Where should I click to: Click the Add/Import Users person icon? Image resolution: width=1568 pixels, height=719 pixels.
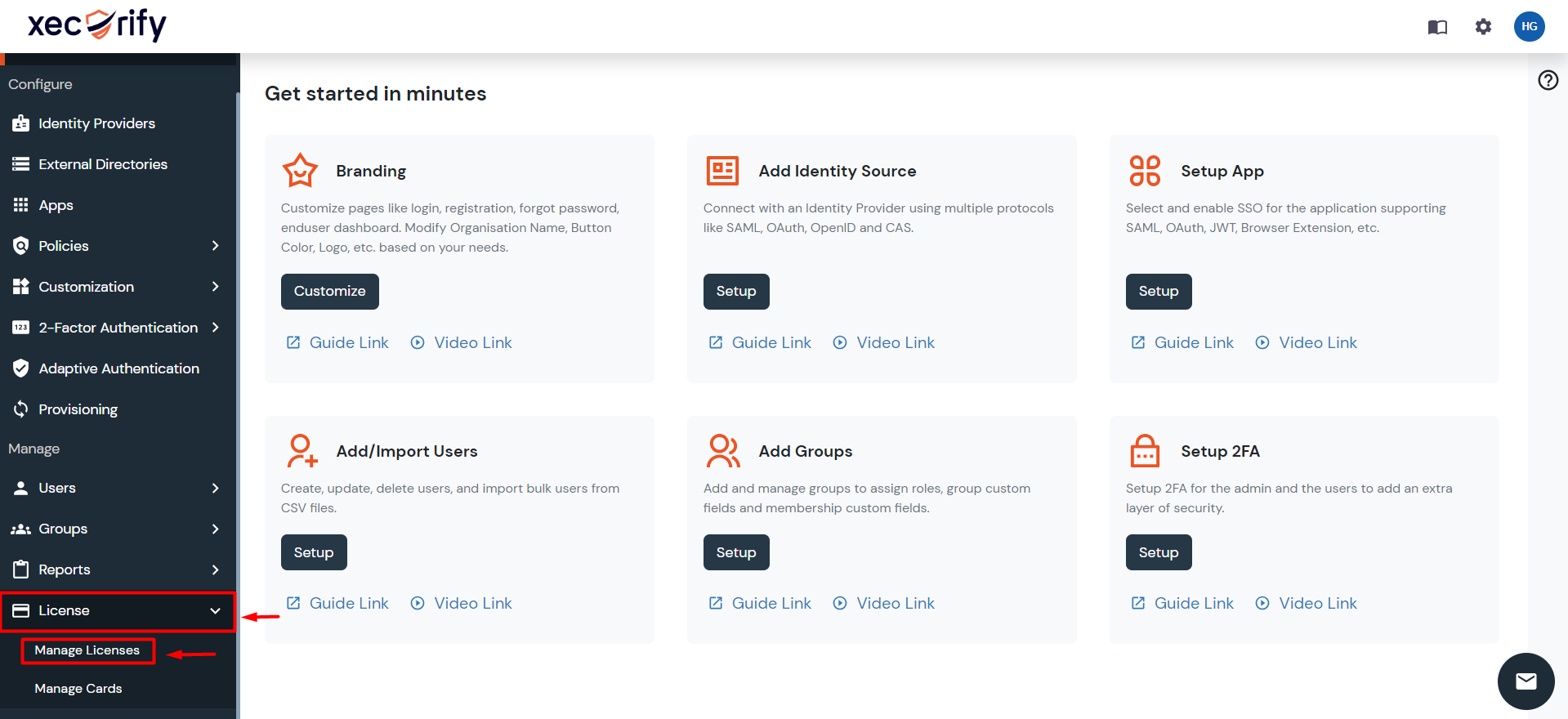(x=302, y=451)
